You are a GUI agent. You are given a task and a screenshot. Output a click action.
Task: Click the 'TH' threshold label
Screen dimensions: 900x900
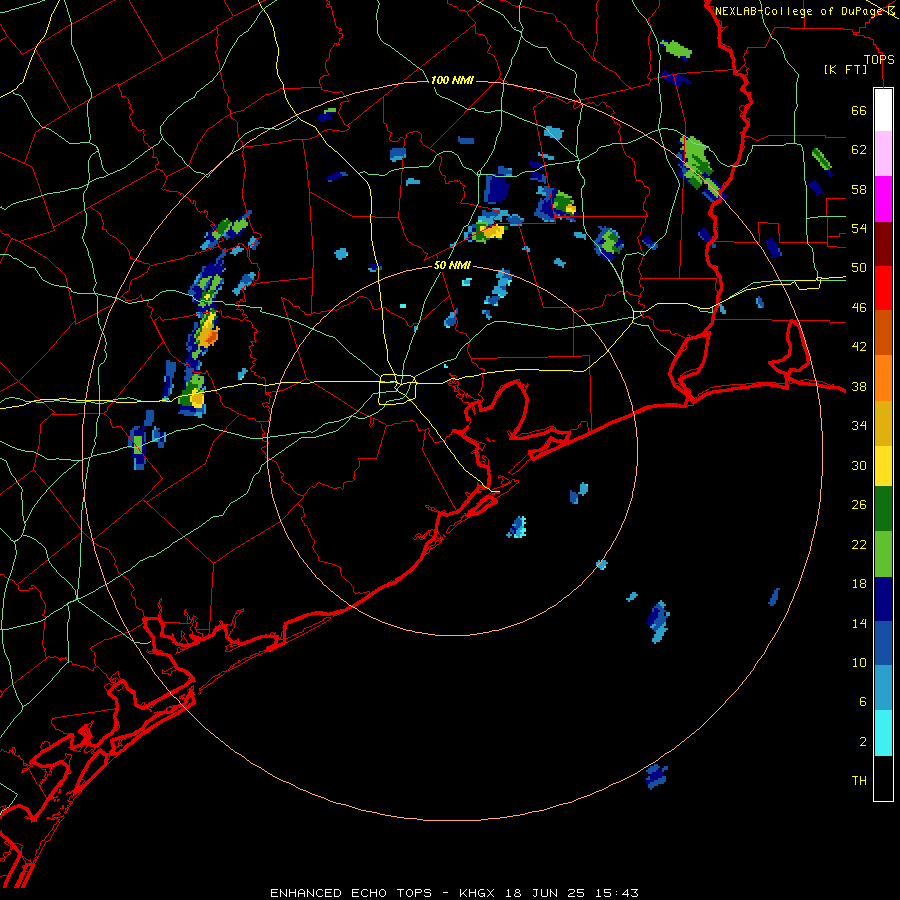(859, 781)
